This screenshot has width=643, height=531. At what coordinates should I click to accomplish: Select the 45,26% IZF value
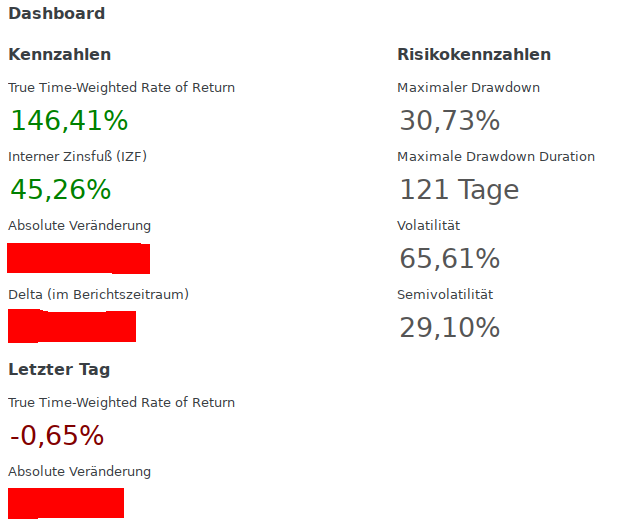coord(60,189)
